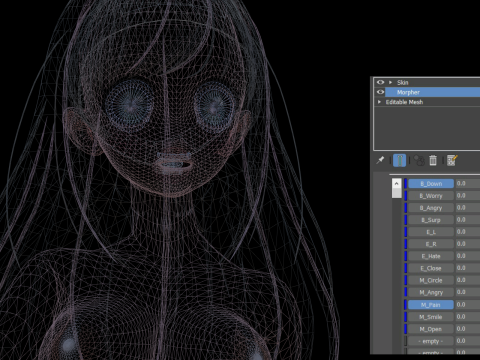Click the first fully visible empty channel
The height and width of the screenshot is (360, 480).
tap(431, 341)
